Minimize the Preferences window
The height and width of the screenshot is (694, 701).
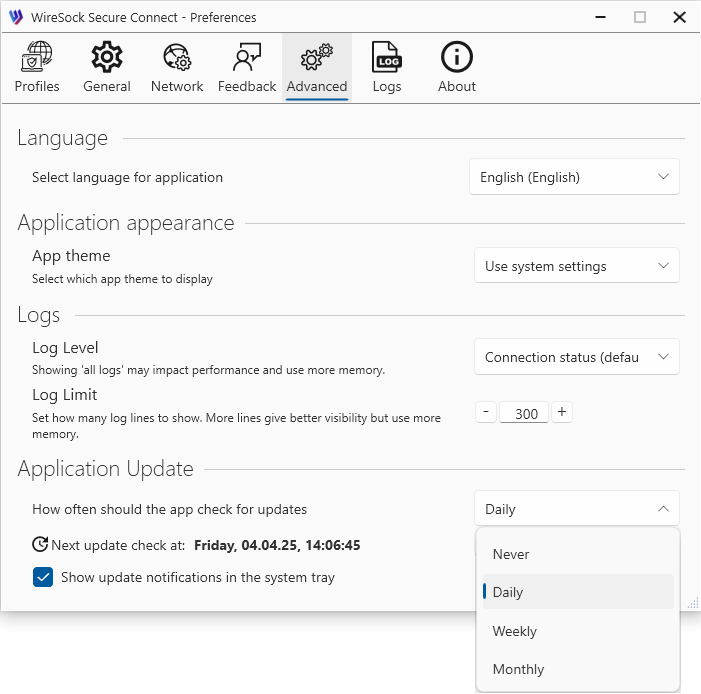pos(600,17)
